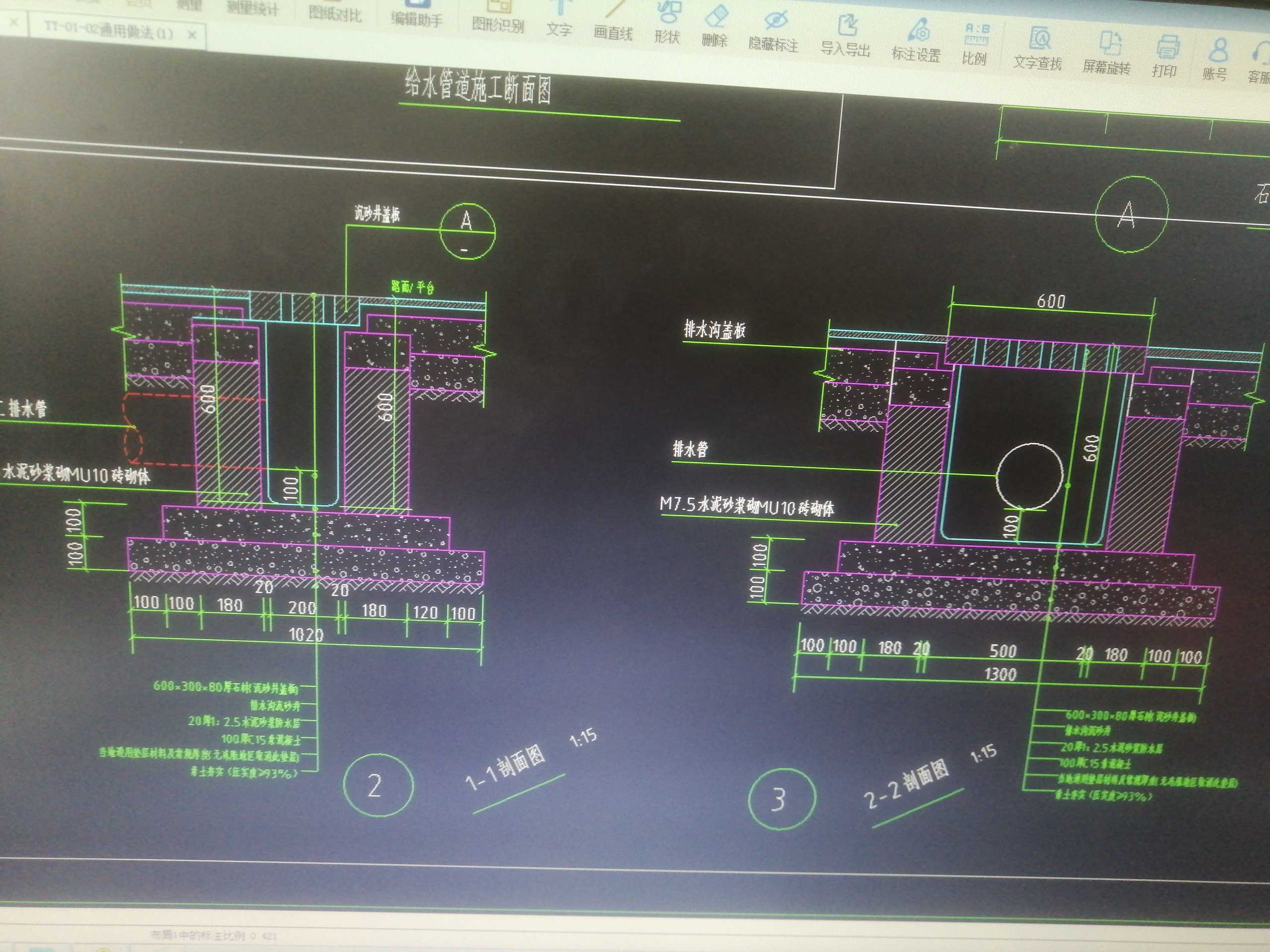The width and height of the screenshot is (1270, 952).
Task: Open 标注设置 annotation settings
Action: pyautogui.click(x=916, y=40)
